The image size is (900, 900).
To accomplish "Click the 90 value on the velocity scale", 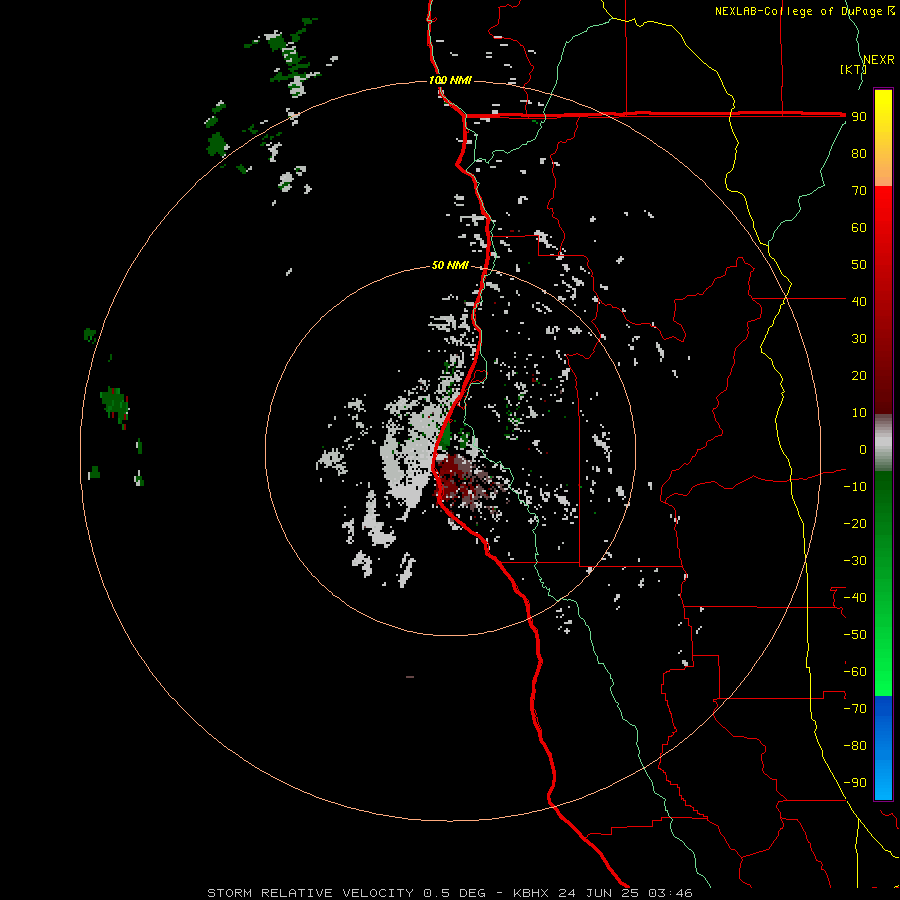I will click(859, 117).
